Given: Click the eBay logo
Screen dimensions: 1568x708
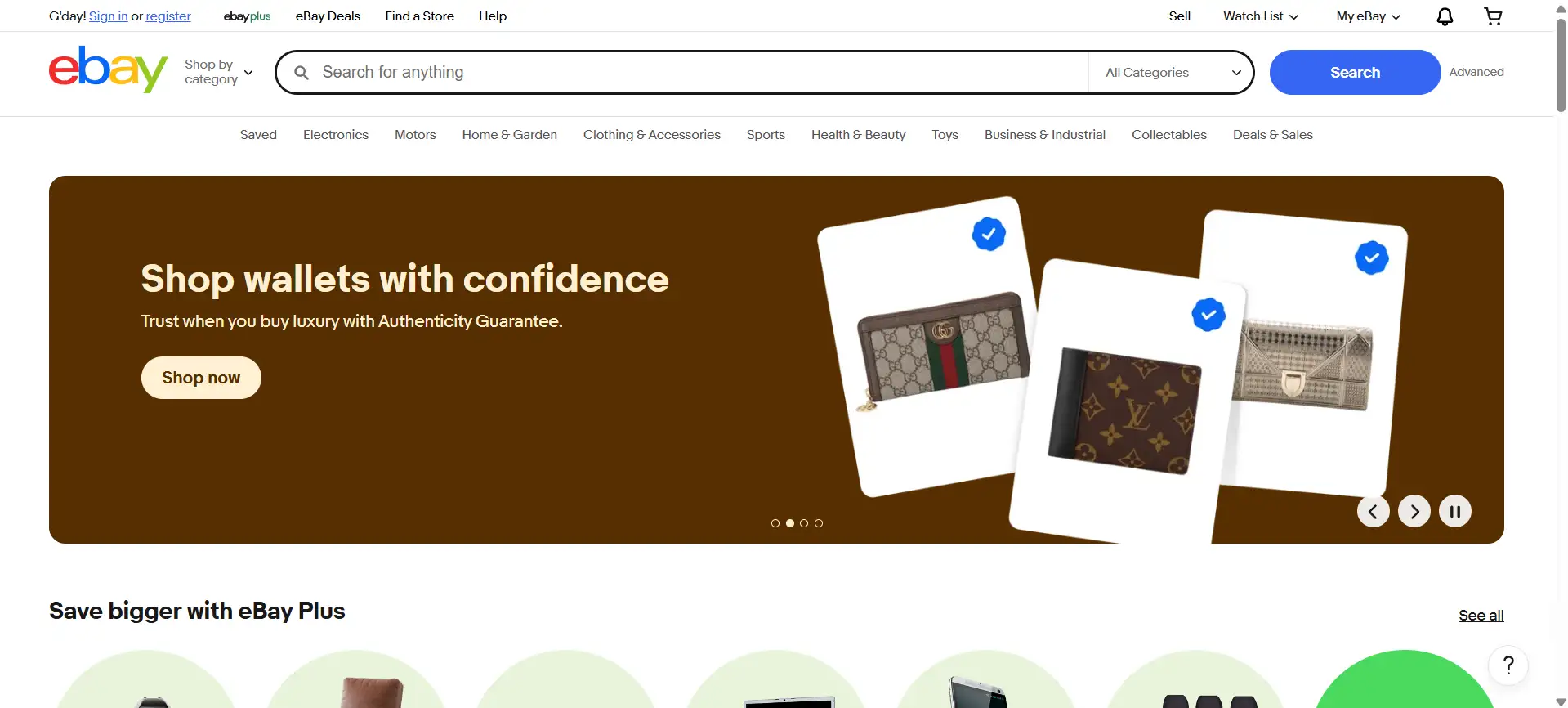Looking at the screenshot, I should coord(108,69).
